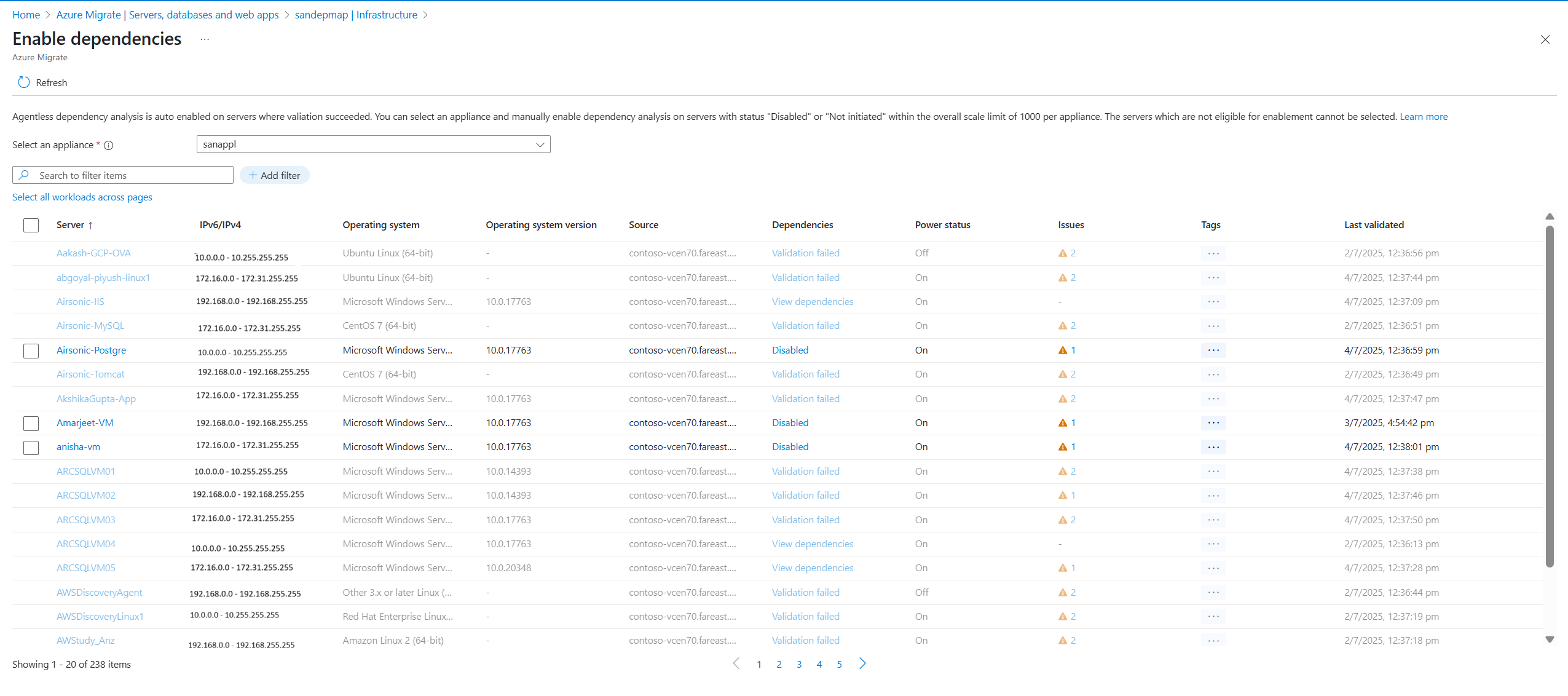Click the ellipsis next to Enable dependencies title
Screen dimensions: 1568x696
[x=205, y=39]
